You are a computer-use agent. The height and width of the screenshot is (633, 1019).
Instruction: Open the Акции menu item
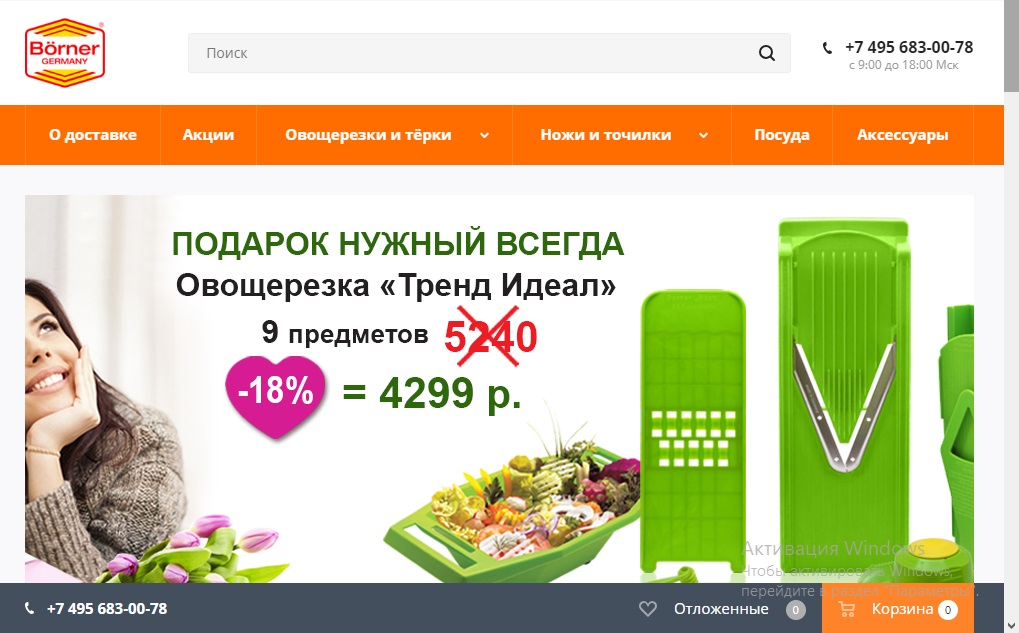click(208, 135)
